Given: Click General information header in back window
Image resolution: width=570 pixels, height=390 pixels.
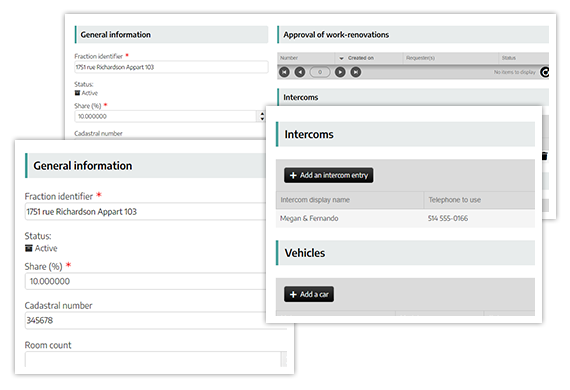Looking at the screenshot, I should [171, 35].
